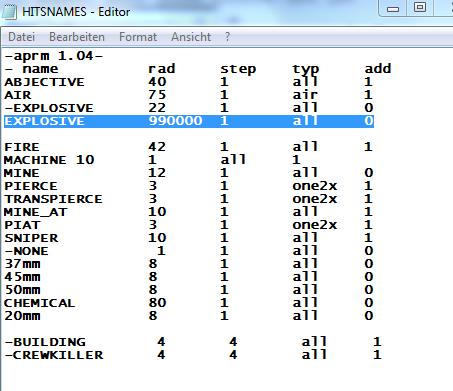Click rad value 10 in MINE_AT row
This screenshot has height=391, width=453.
click(x=157, y=212)
